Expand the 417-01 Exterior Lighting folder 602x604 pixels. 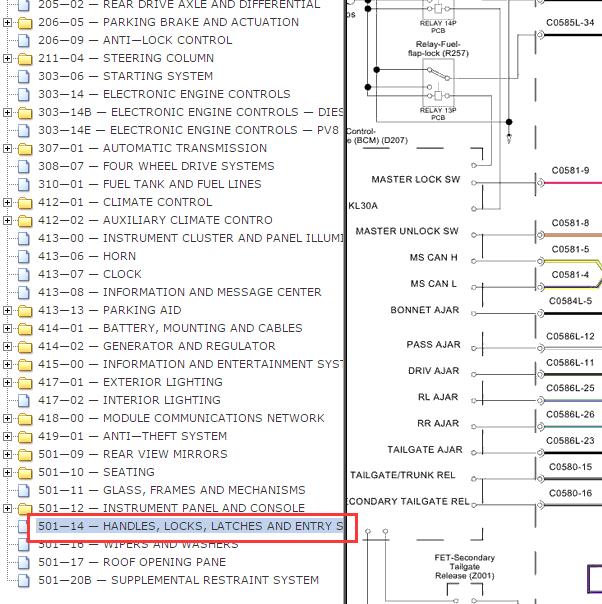pos(7,383)
